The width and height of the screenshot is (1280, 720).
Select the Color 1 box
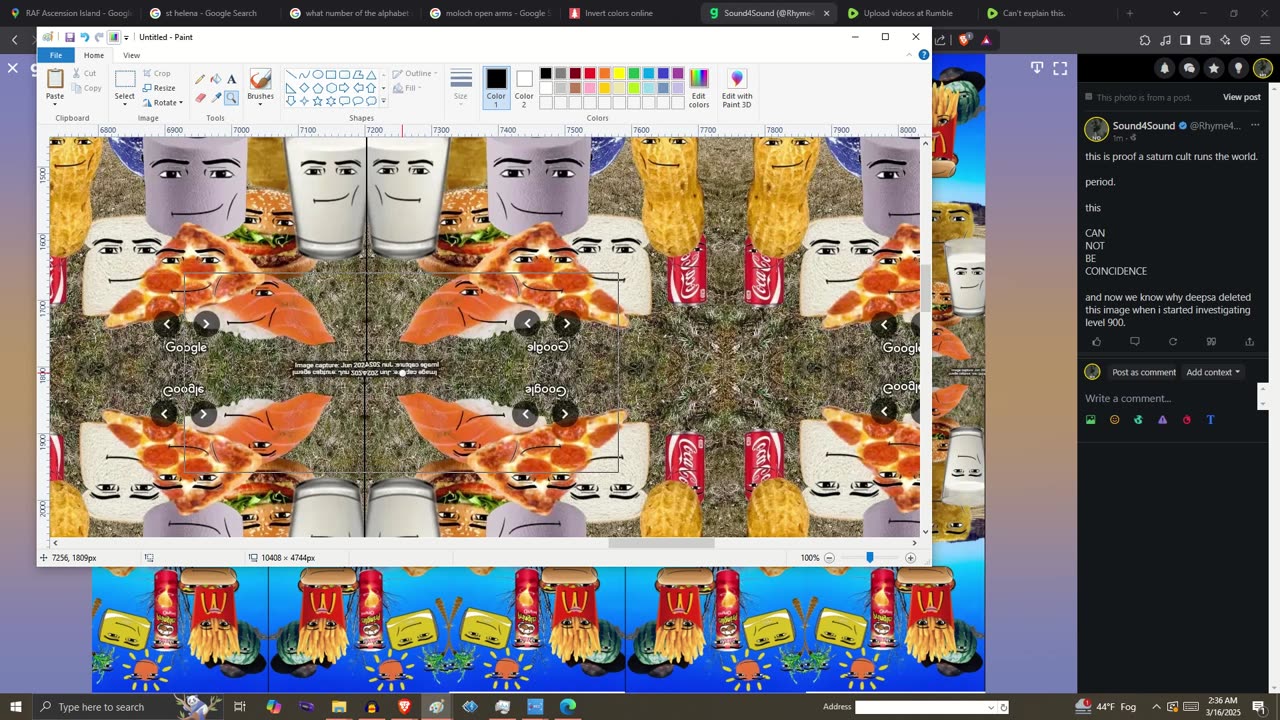pos(496,89)
